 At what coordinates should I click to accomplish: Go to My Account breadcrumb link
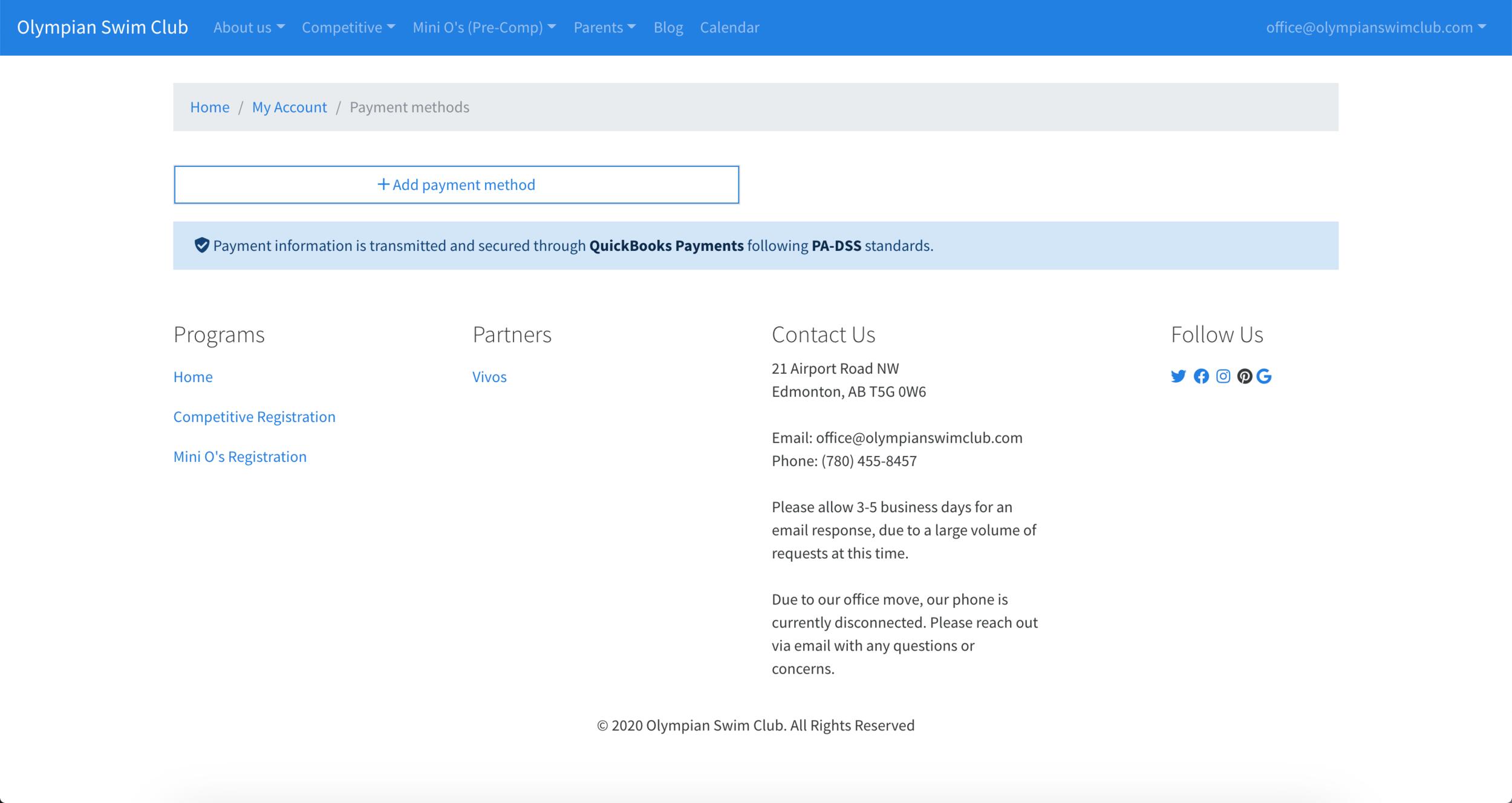tap(289, 107)
